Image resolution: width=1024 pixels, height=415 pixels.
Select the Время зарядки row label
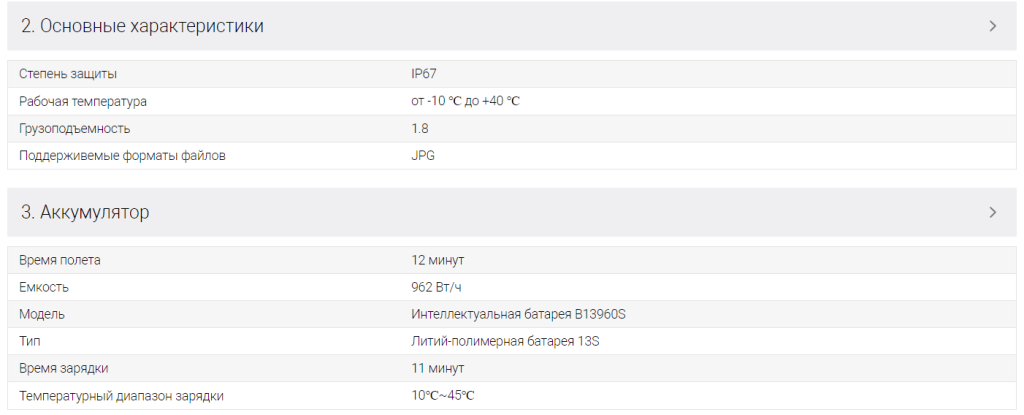click(x=64, y=368)
